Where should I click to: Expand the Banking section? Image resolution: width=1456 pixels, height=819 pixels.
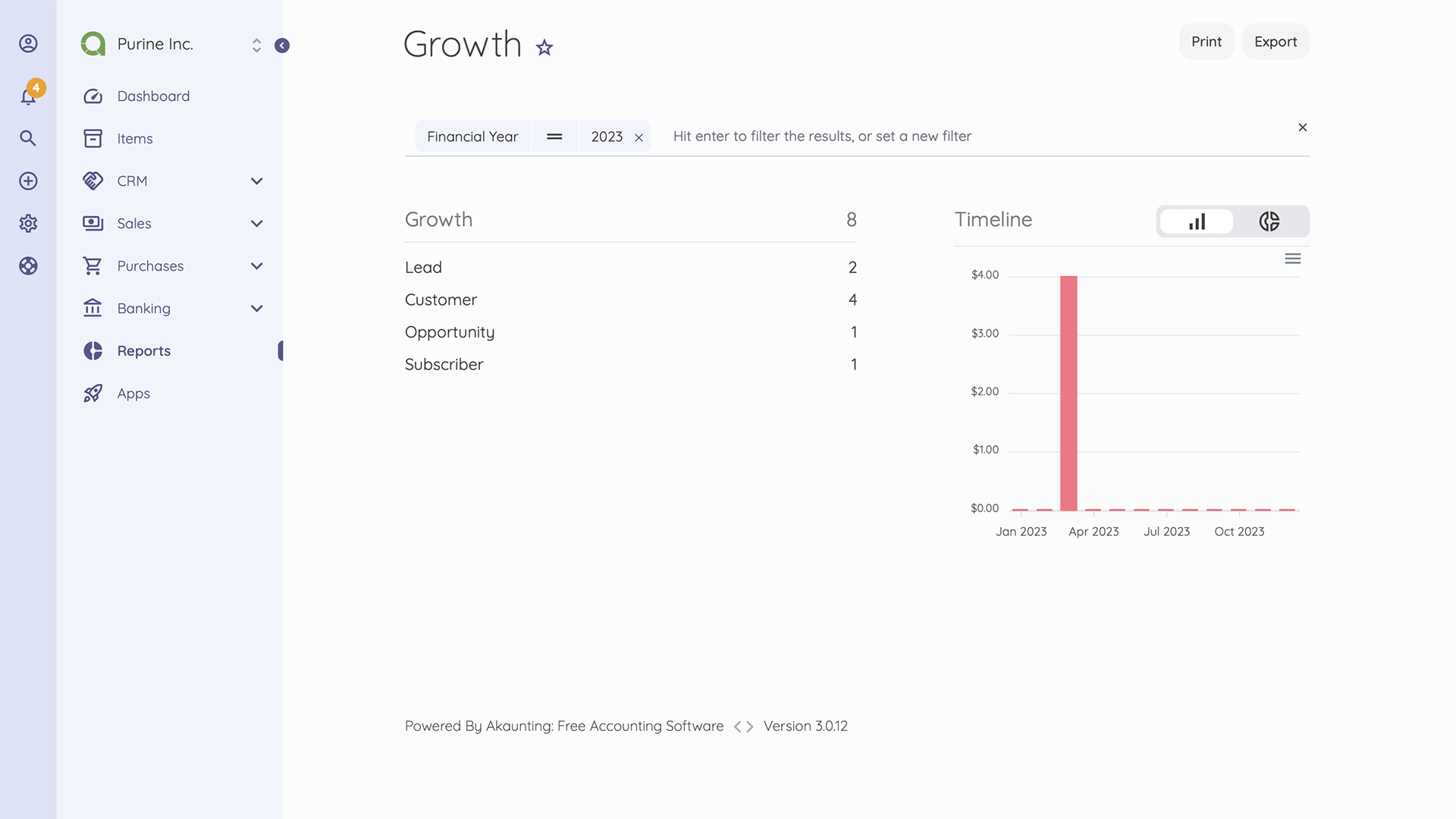pos(256,308)
